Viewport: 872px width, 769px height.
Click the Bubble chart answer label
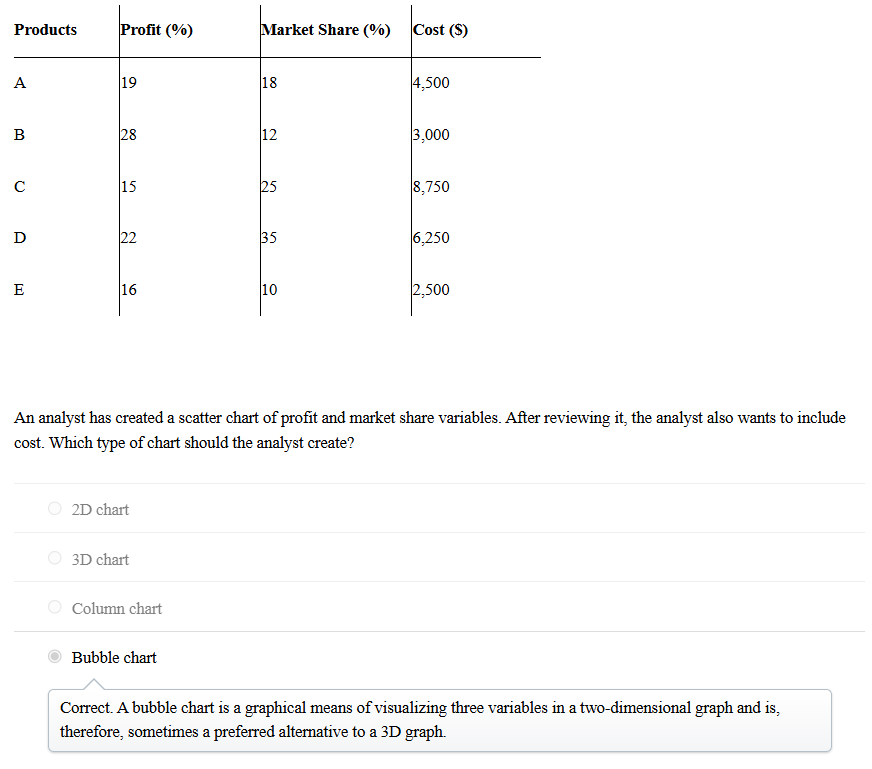[114, 657]
